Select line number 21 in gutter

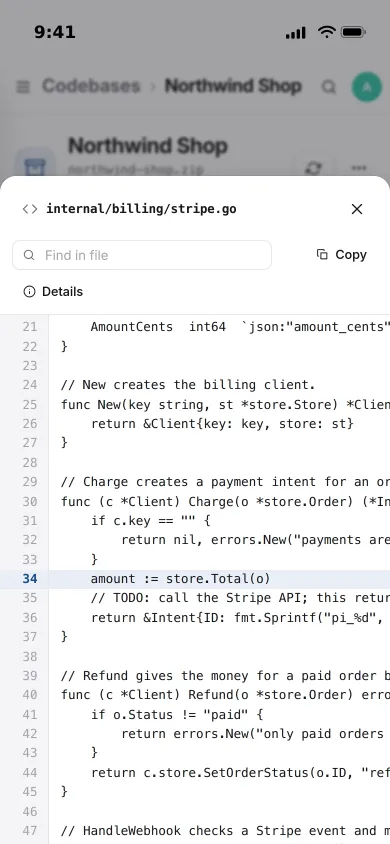(30, 327)
